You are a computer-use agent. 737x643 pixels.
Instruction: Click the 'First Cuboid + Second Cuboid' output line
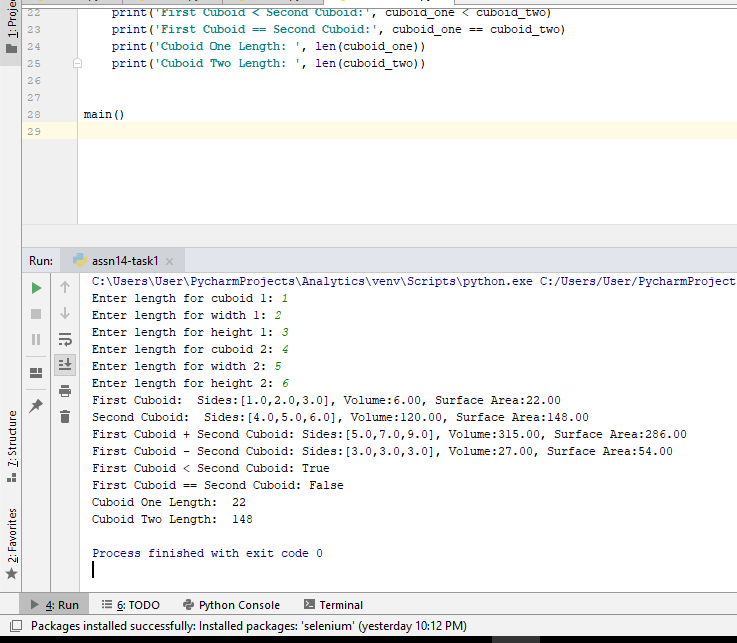[x=389, y=434]
